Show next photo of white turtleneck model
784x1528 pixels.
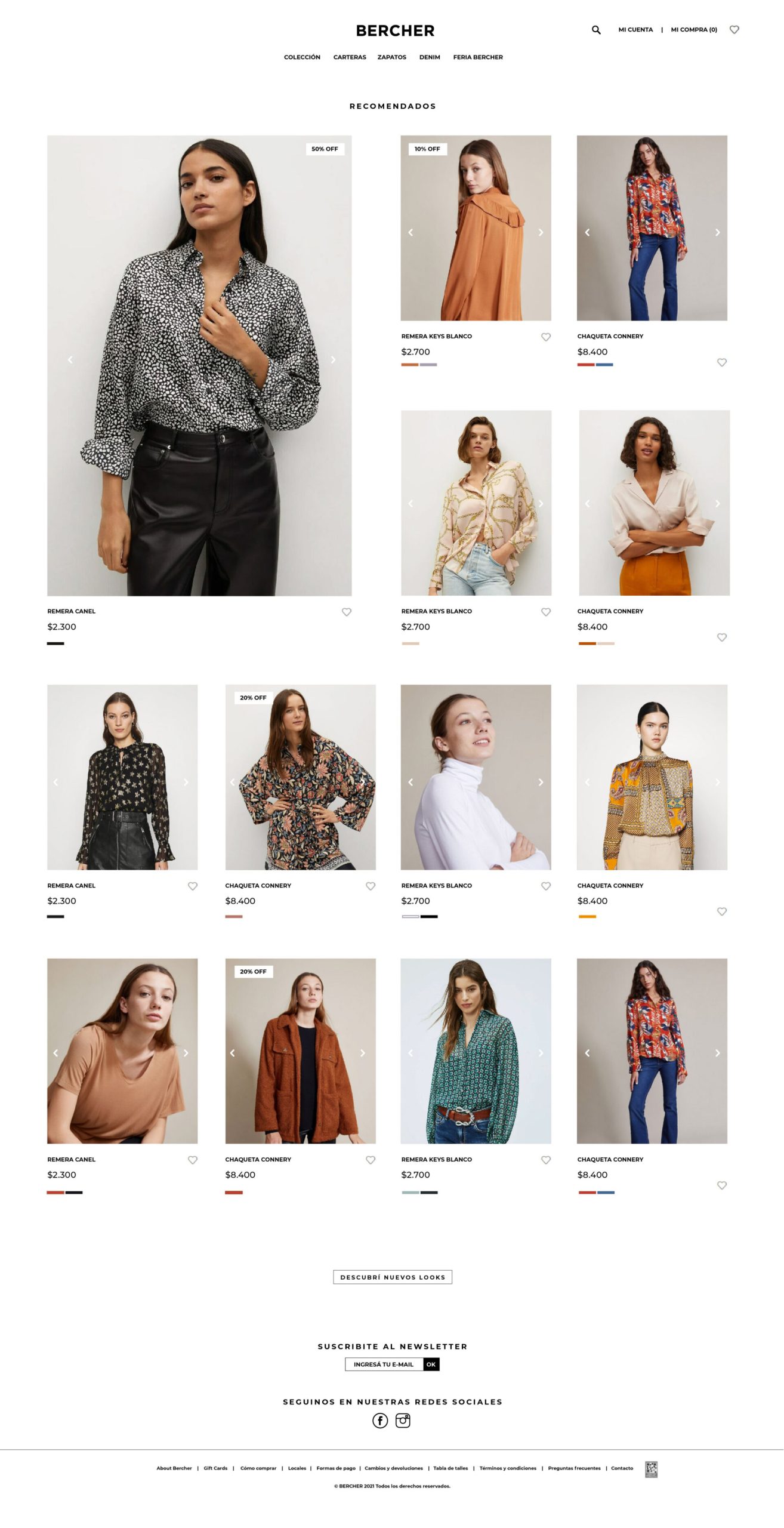(541, 782)
